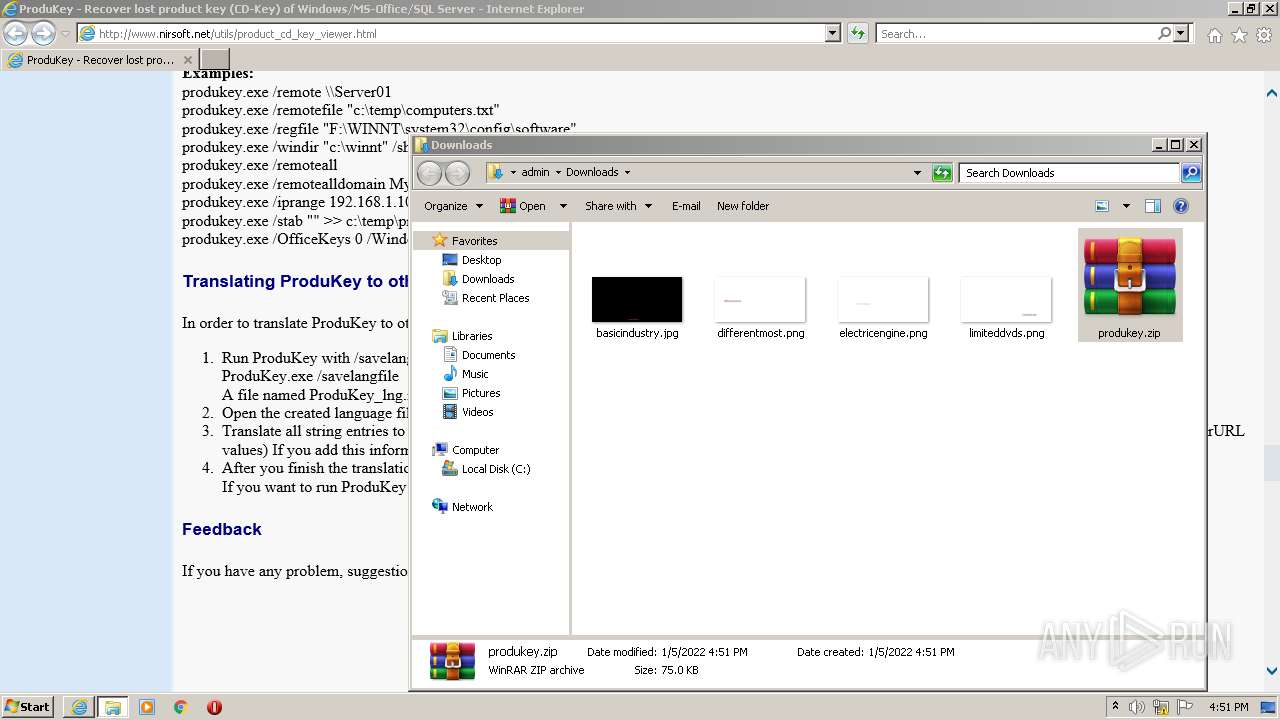Open Windows Media Player from taskbar
Image resolution: width=1280 pixels, height=720 pixels.
(146, 707)
